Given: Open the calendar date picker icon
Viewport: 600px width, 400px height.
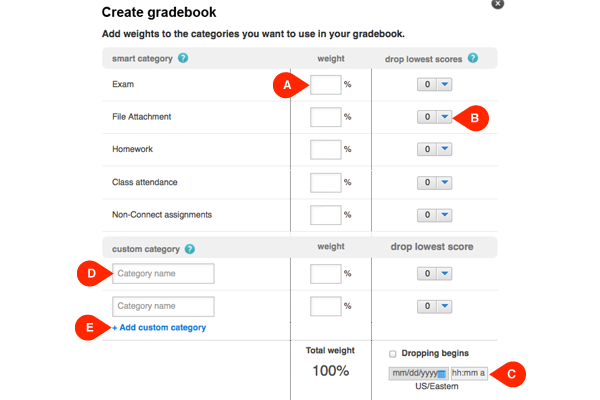Looking at the screenshot, I should [x=442, y=374].
